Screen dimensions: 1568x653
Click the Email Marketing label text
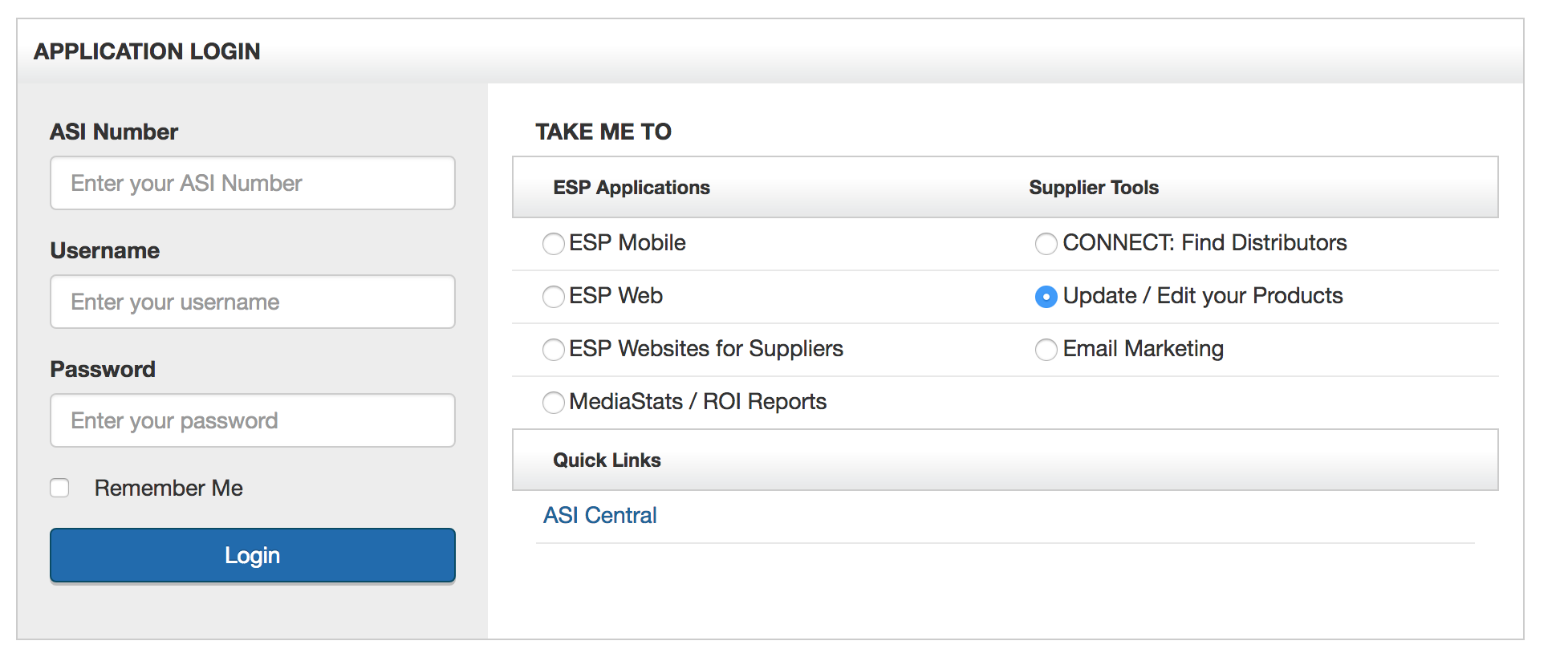click(x=1143, y=349)
